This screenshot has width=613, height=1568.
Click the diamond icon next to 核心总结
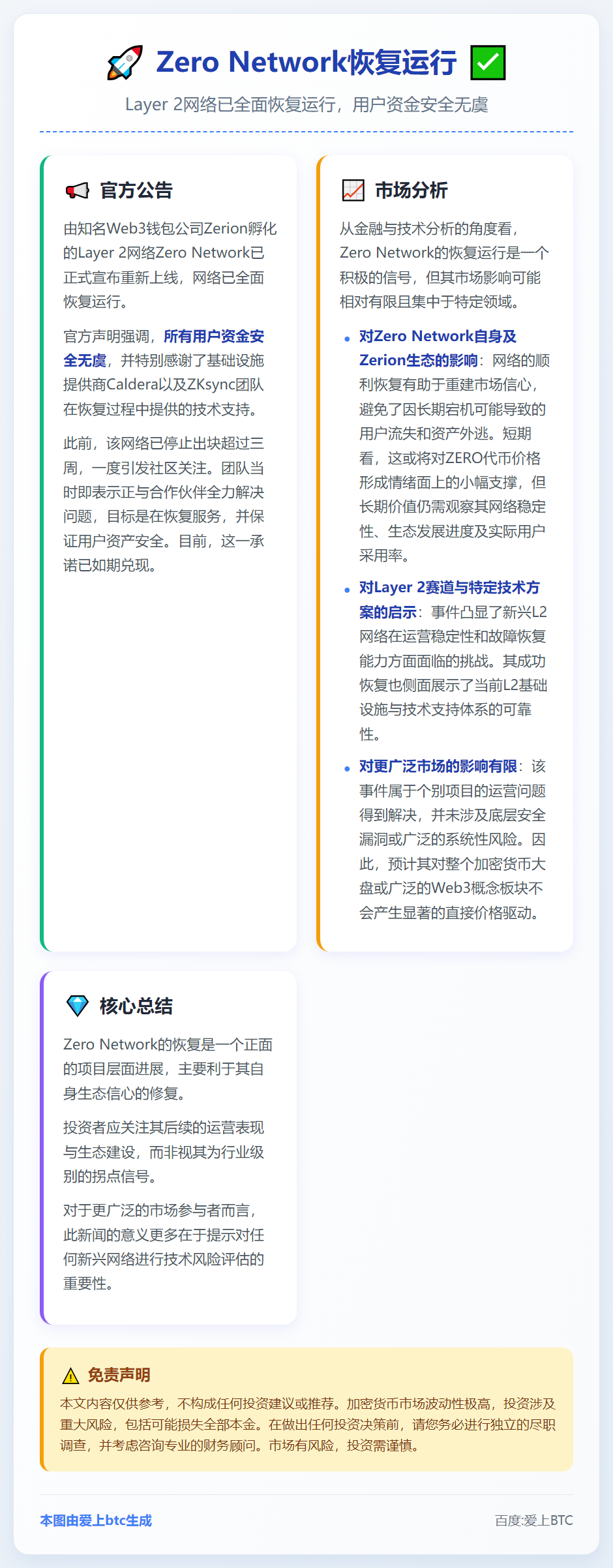[78, 1006]
